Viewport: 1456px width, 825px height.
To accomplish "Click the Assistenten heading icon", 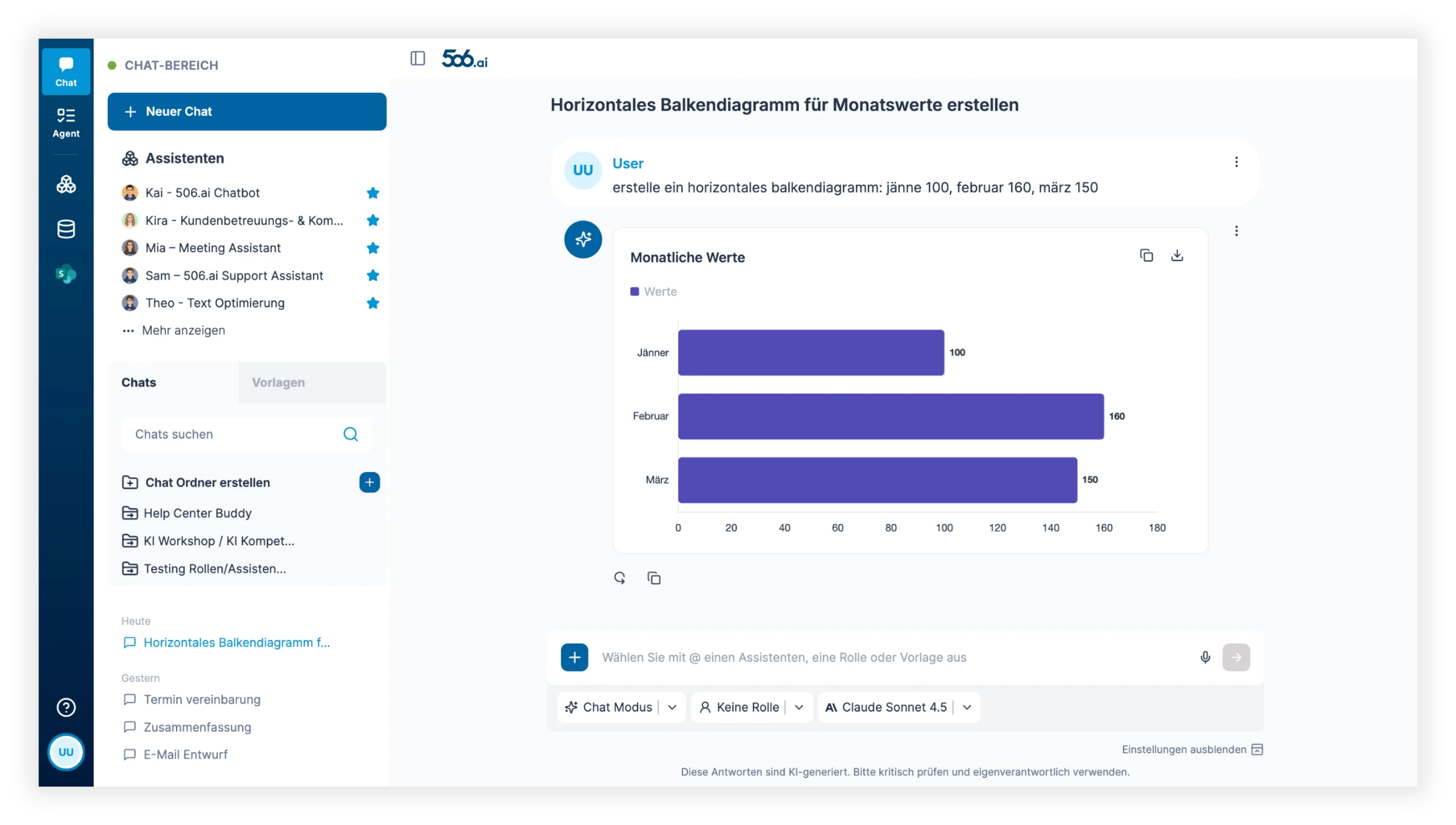I will (x=130, y=158).
